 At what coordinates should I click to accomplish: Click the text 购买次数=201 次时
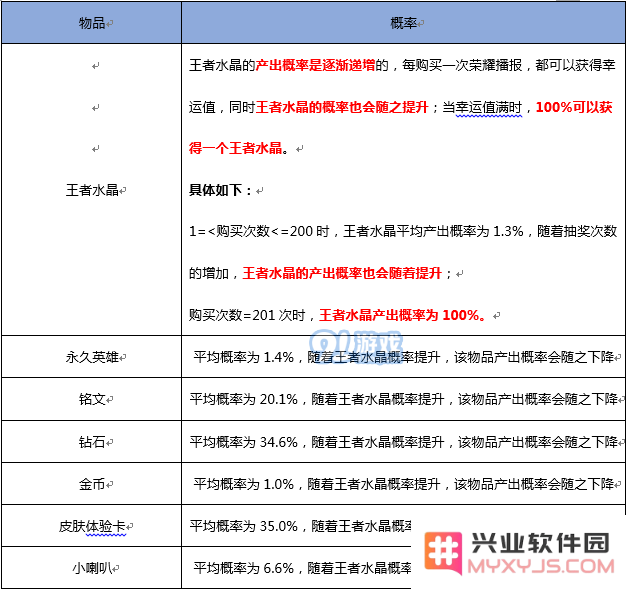[x=247, y=315]
